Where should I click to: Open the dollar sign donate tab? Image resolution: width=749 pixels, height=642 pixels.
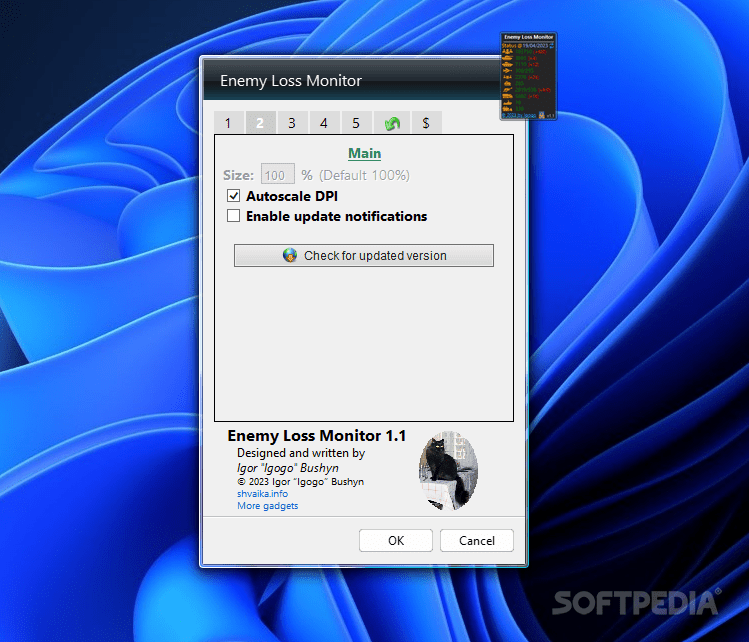pyautogui.click(x=426, y=123)
